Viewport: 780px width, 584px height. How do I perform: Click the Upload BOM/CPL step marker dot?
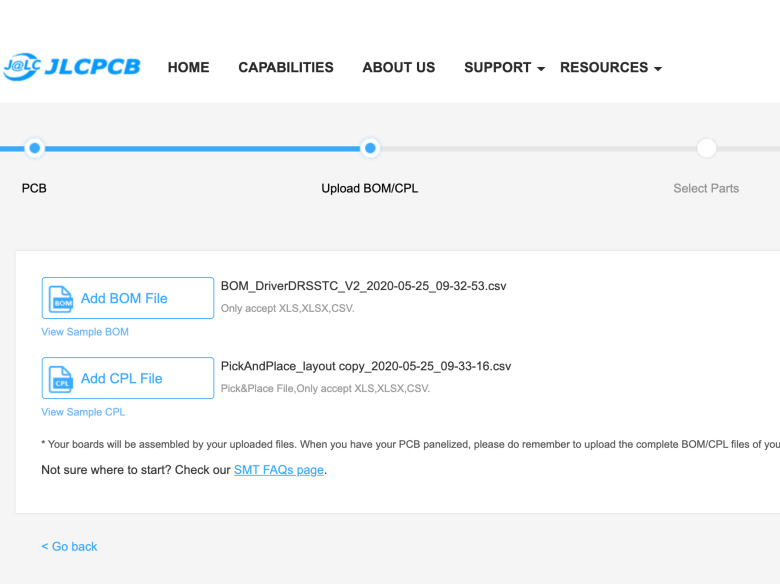pyautogui.click(x=370, y=148)
